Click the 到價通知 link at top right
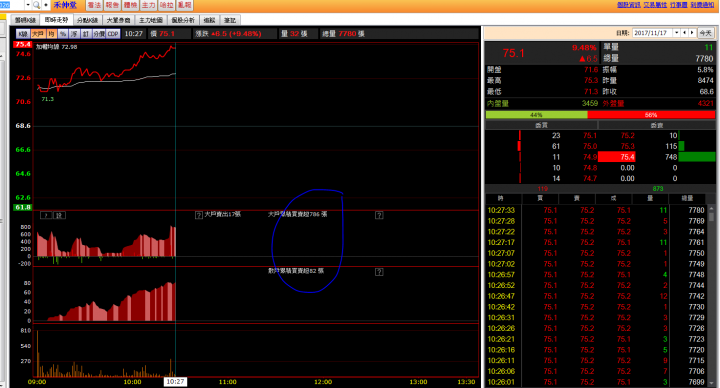This screenshot has width=720, height=388. coord(702,5)
